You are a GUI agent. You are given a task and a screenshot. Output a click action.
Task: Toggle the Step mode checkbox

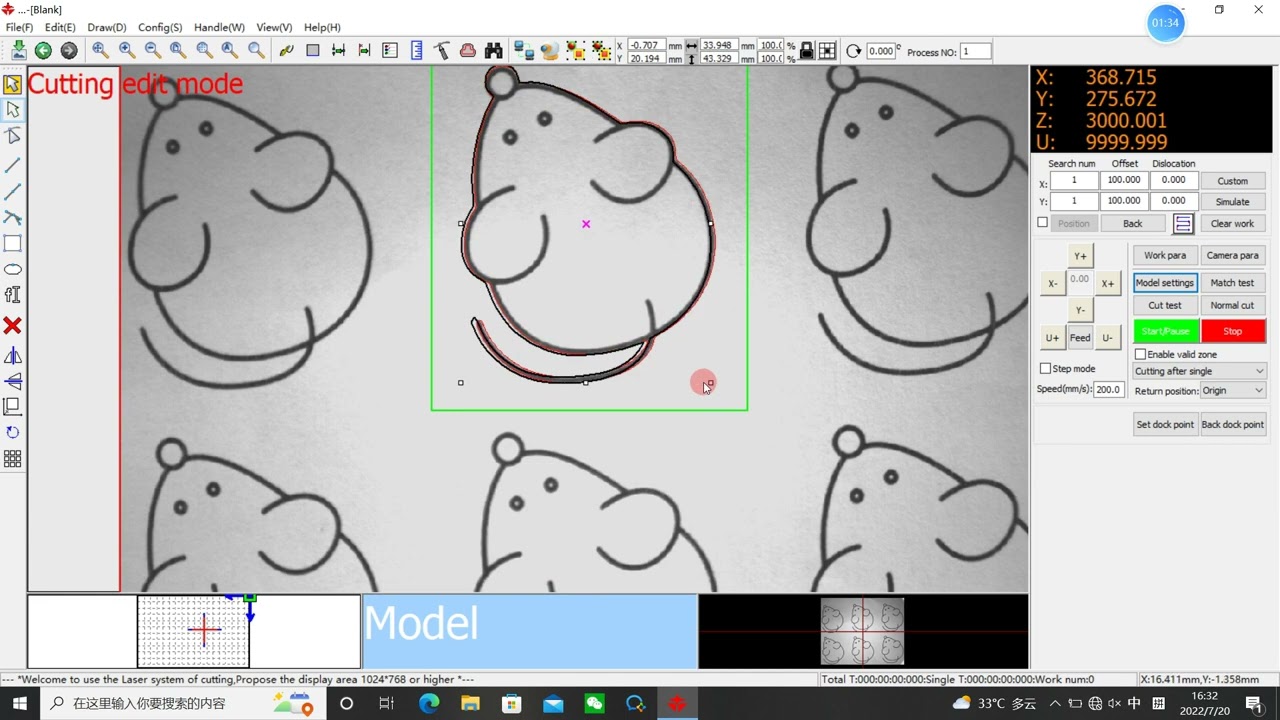click(x=1045, y=369)
